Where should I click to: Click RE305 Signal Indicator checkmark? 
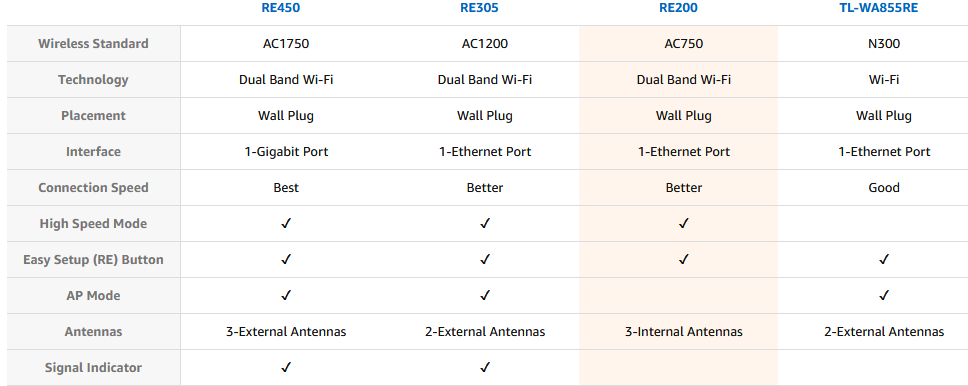(485, 367)
